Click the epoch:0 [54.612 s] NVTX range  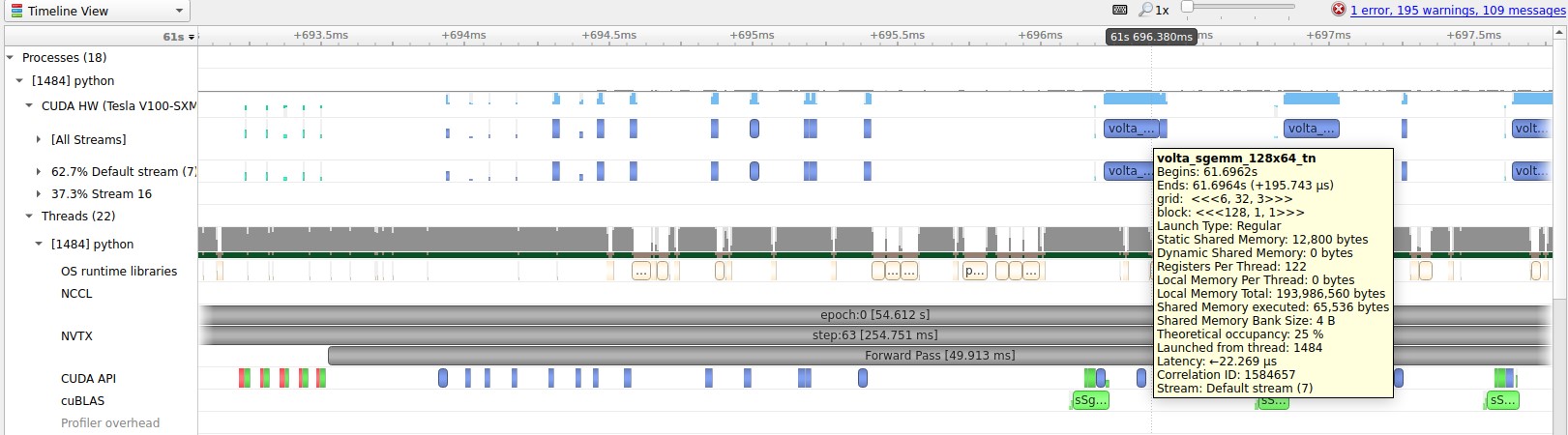874,315
